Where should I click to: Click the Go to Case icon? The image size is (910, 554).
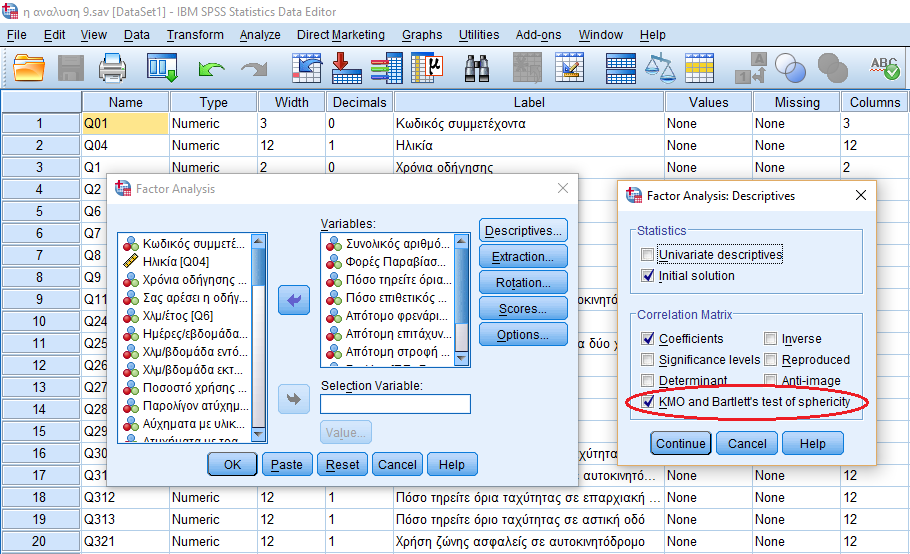click(x=307, y=68)
